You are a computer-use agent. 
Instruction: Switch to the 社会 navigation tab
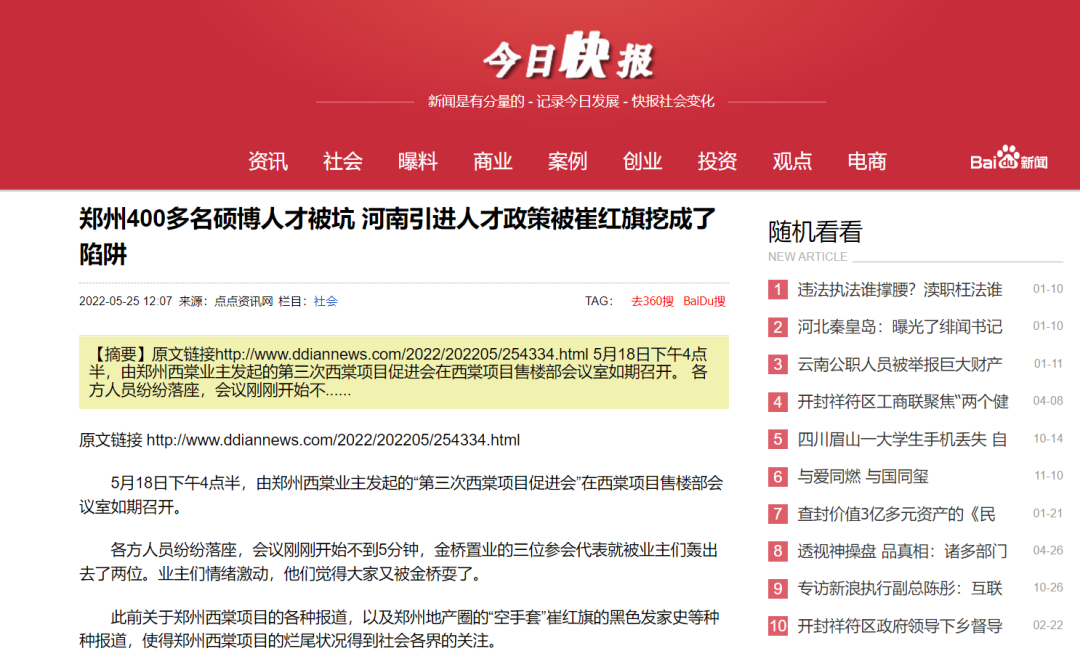click(x=343, y=161)
